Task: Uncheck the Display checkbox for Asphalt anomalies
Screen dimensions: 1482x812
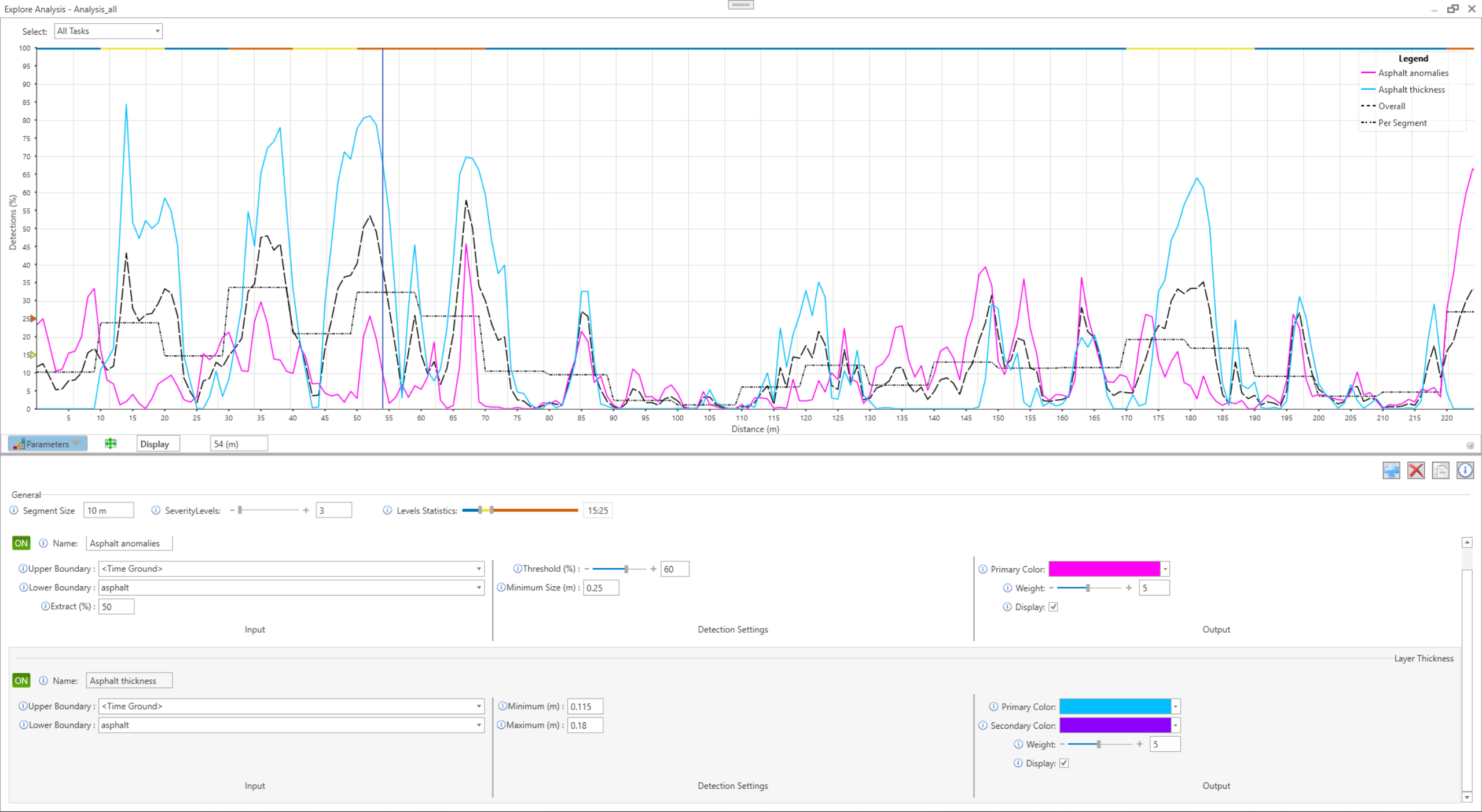Action: pos(1053,607)
